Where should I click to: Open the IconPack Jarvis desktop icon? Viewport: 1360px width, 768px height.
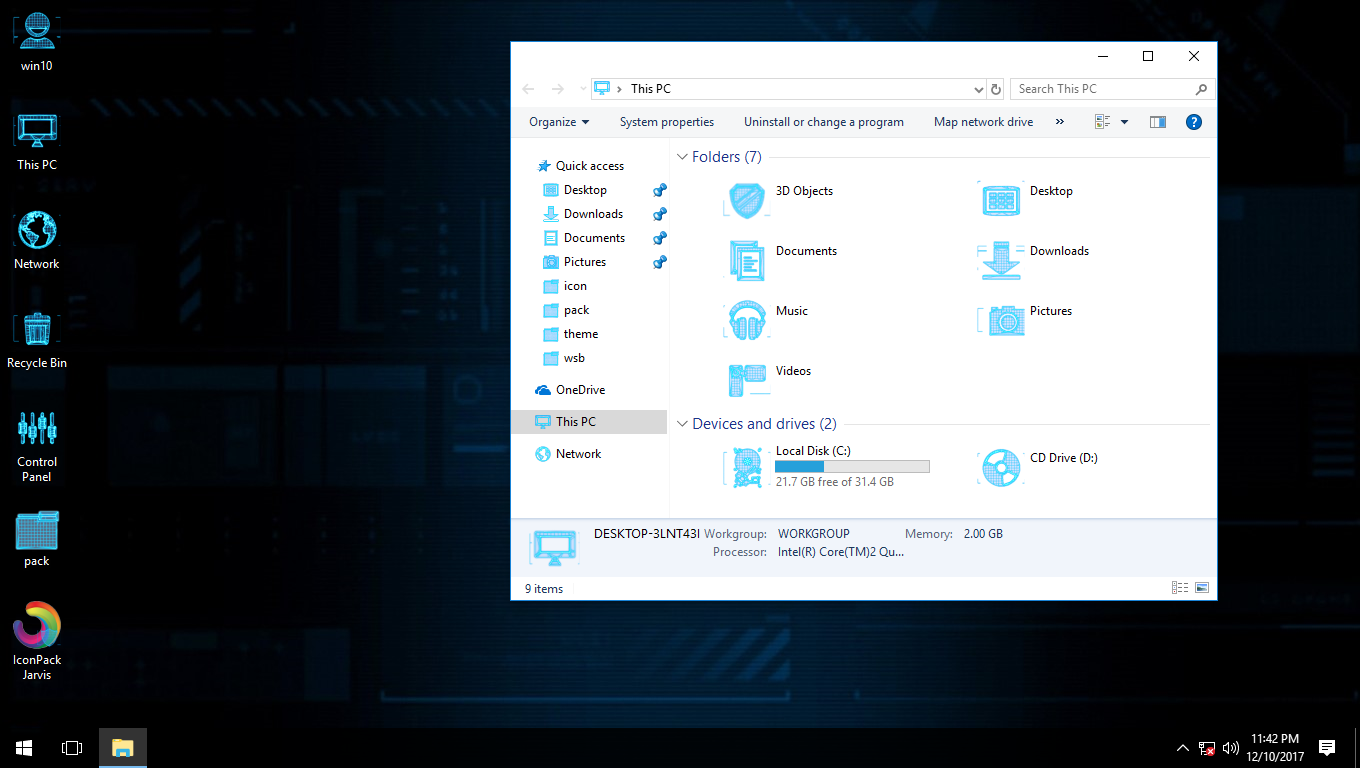tap(36, 632)
